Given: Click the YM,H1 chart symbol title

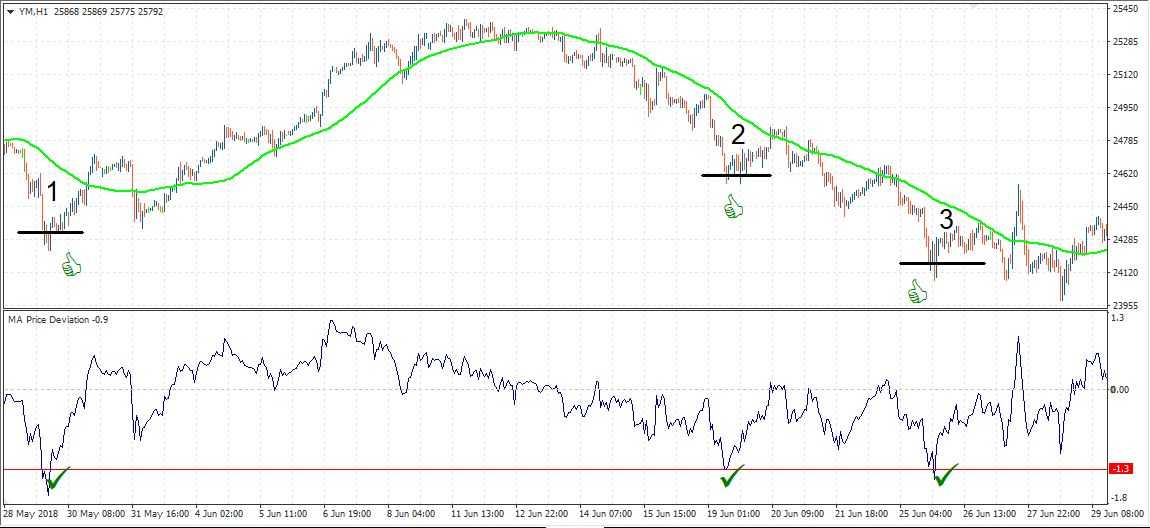Looking at the screenshot, I should 35,11.
